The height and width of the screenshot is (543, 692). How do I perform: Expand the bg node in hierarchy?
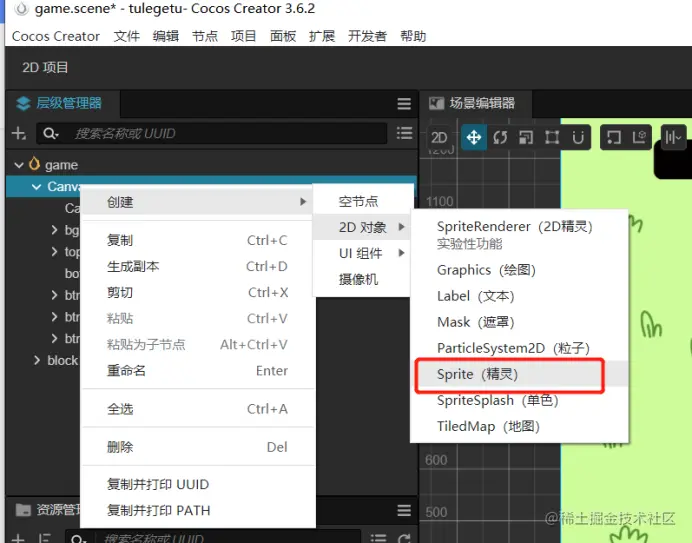(54, 230)
